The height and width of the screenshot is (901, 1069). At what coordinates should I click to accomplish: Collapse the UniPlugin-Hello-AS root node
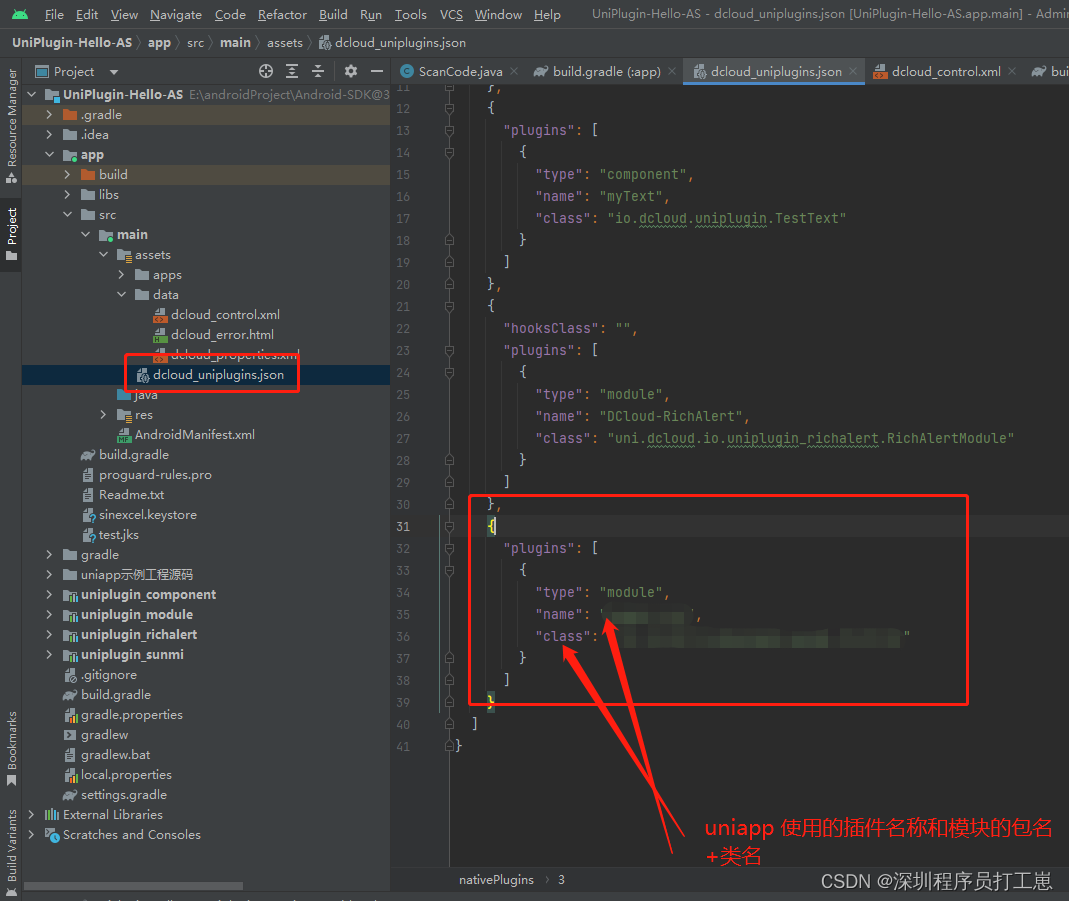click(x=31, y=95)
